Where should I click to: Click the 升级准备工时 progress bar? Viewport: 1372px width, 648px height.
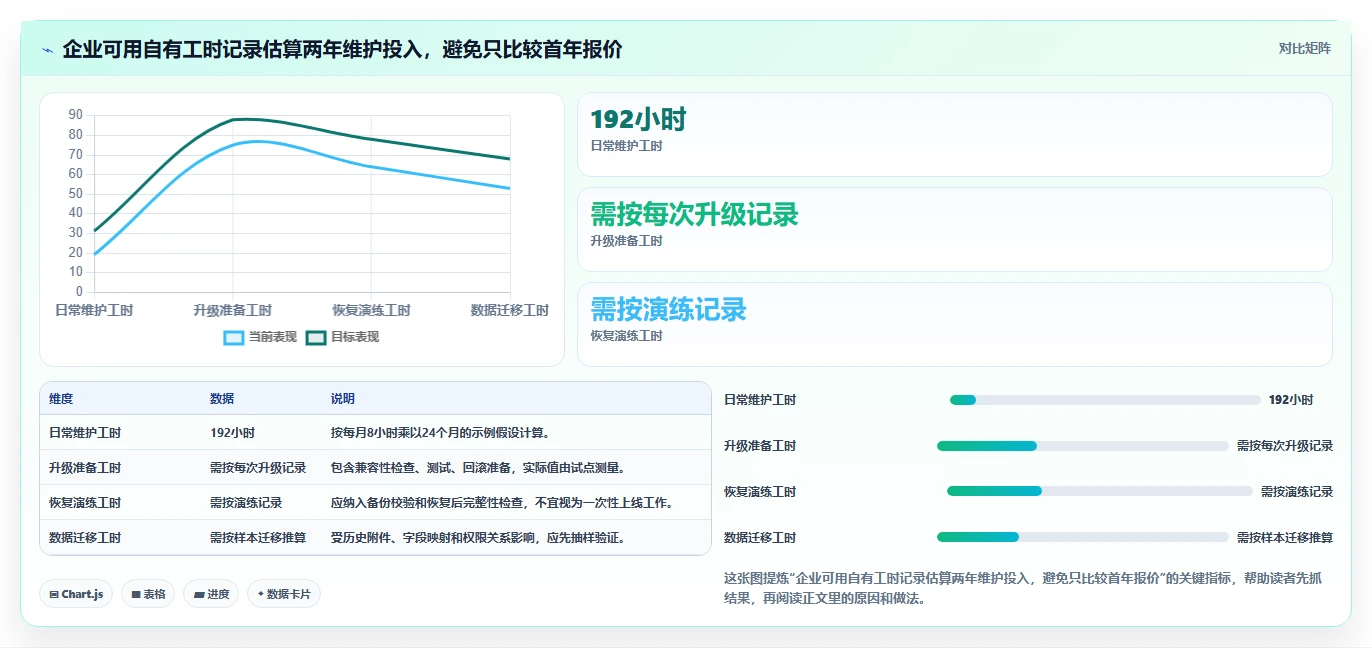[x=1083, y=446]
